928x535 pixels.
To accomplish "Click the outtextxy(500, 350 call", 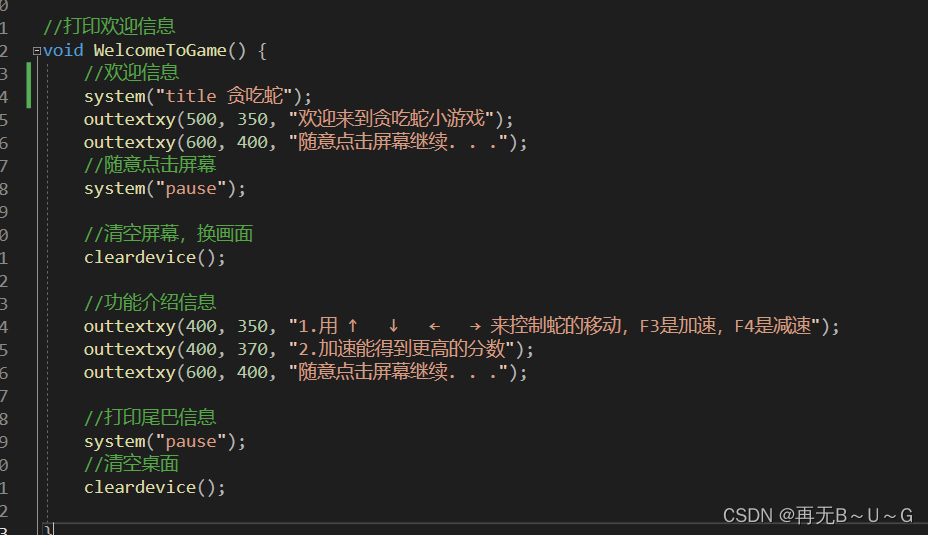I will (x=178, y=119).
